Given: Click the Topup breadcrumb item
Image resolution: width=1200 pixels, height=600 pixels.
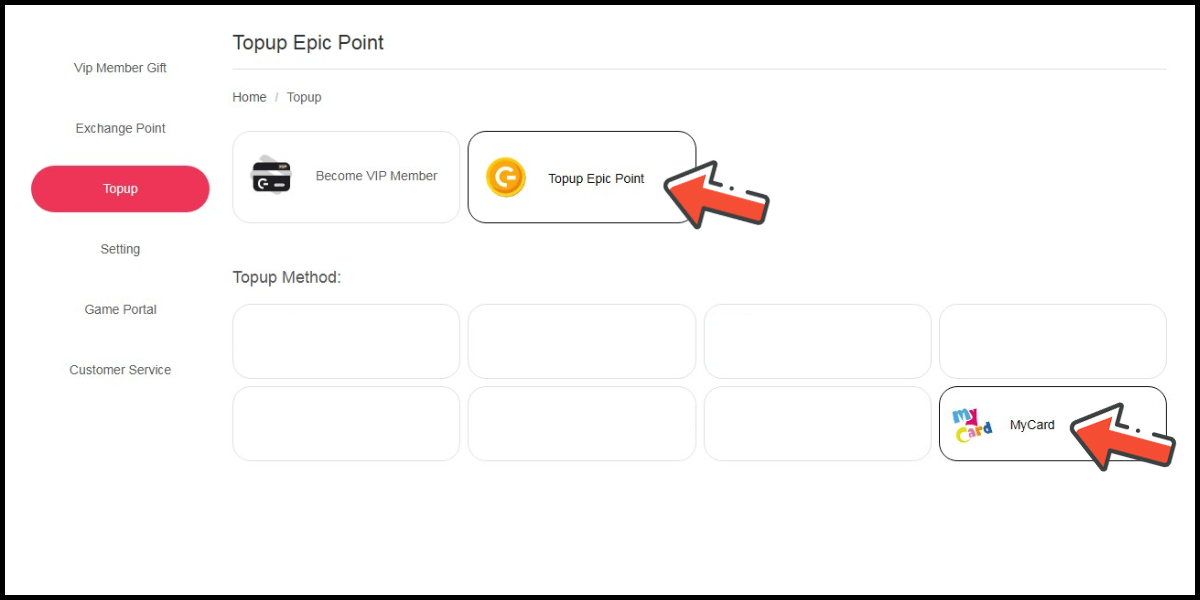Looking at the screenshot, I should click(304, 97).
